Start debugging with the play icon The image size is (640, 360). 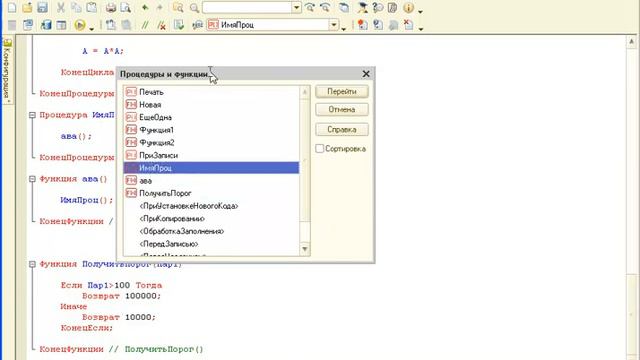pyautogui.click(x=80, y=25)
